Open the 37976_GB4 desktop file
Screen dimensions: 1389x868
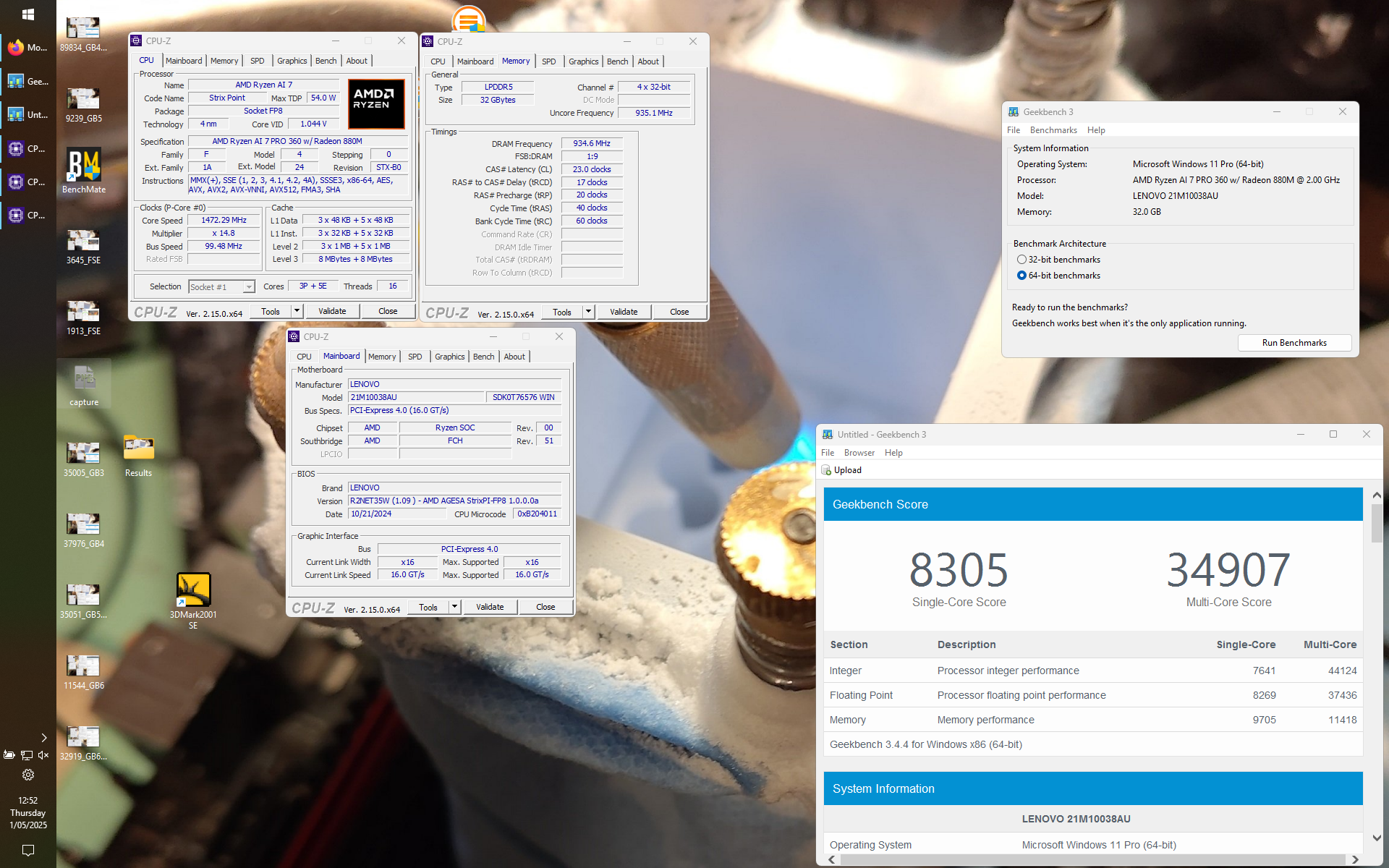pyautogui.click(x=83, y=530)
